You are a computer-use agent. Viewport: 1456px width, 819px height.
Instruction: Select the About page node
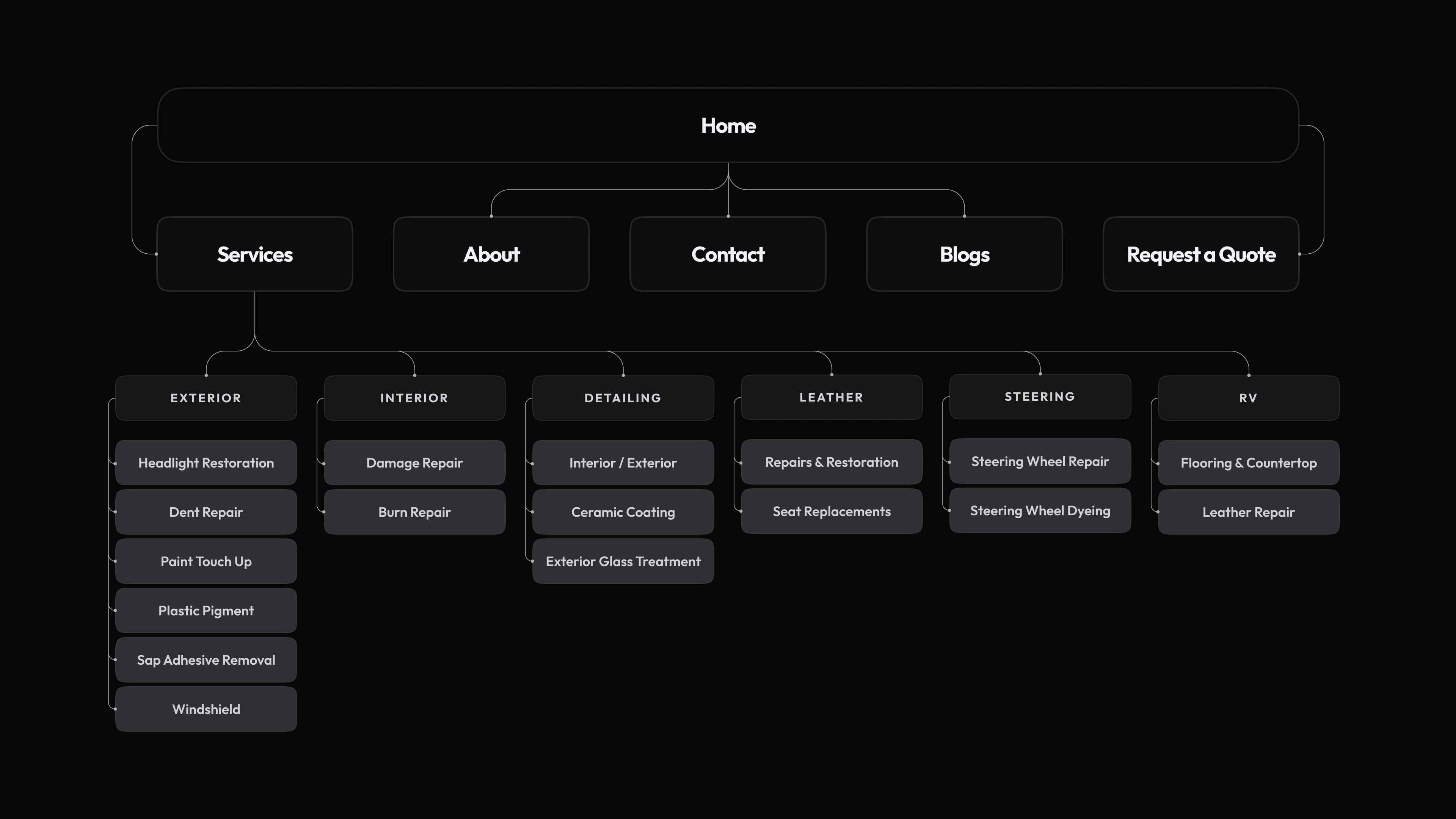[x=491, y=254]
